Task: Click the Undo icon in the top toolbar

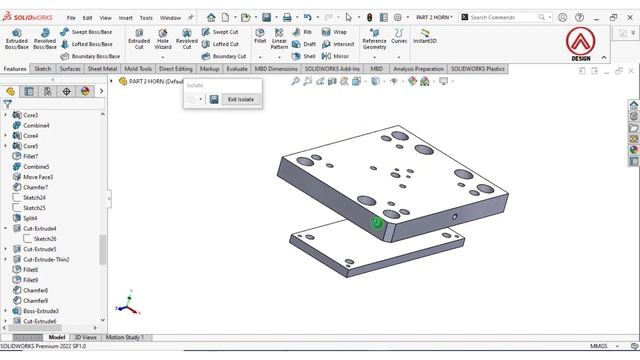Action: [x=308, y=18]
